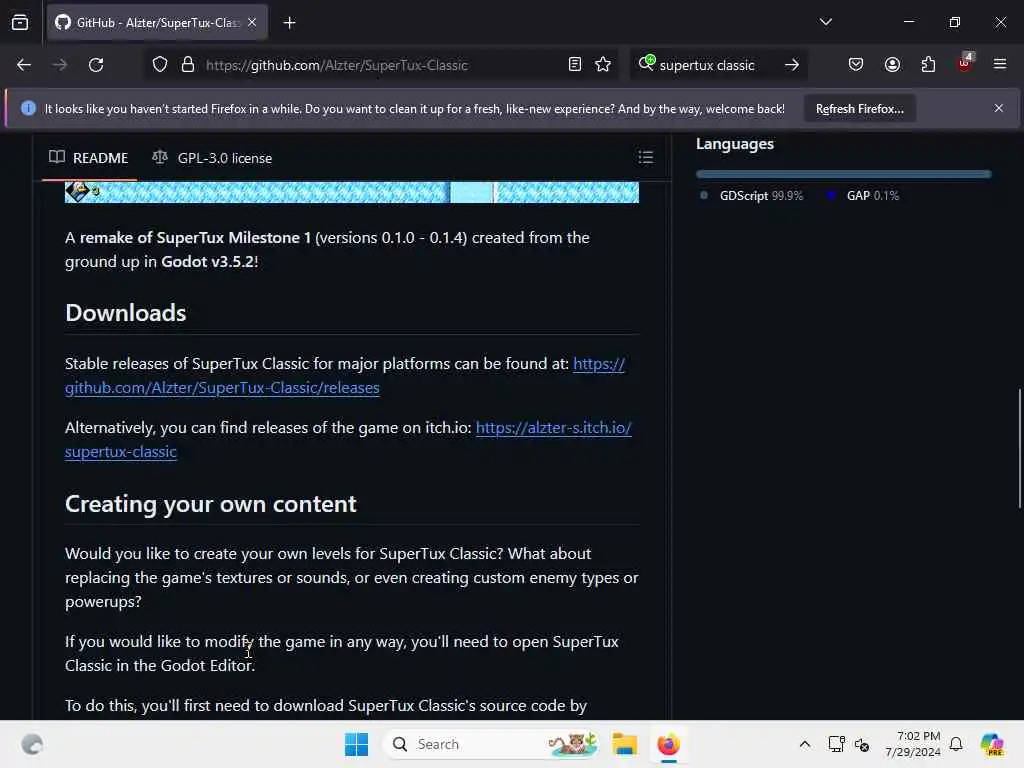Reload the current page
Image resolution: width=1024 pixels, height=768 pixels.
click(x=96, y=65)
